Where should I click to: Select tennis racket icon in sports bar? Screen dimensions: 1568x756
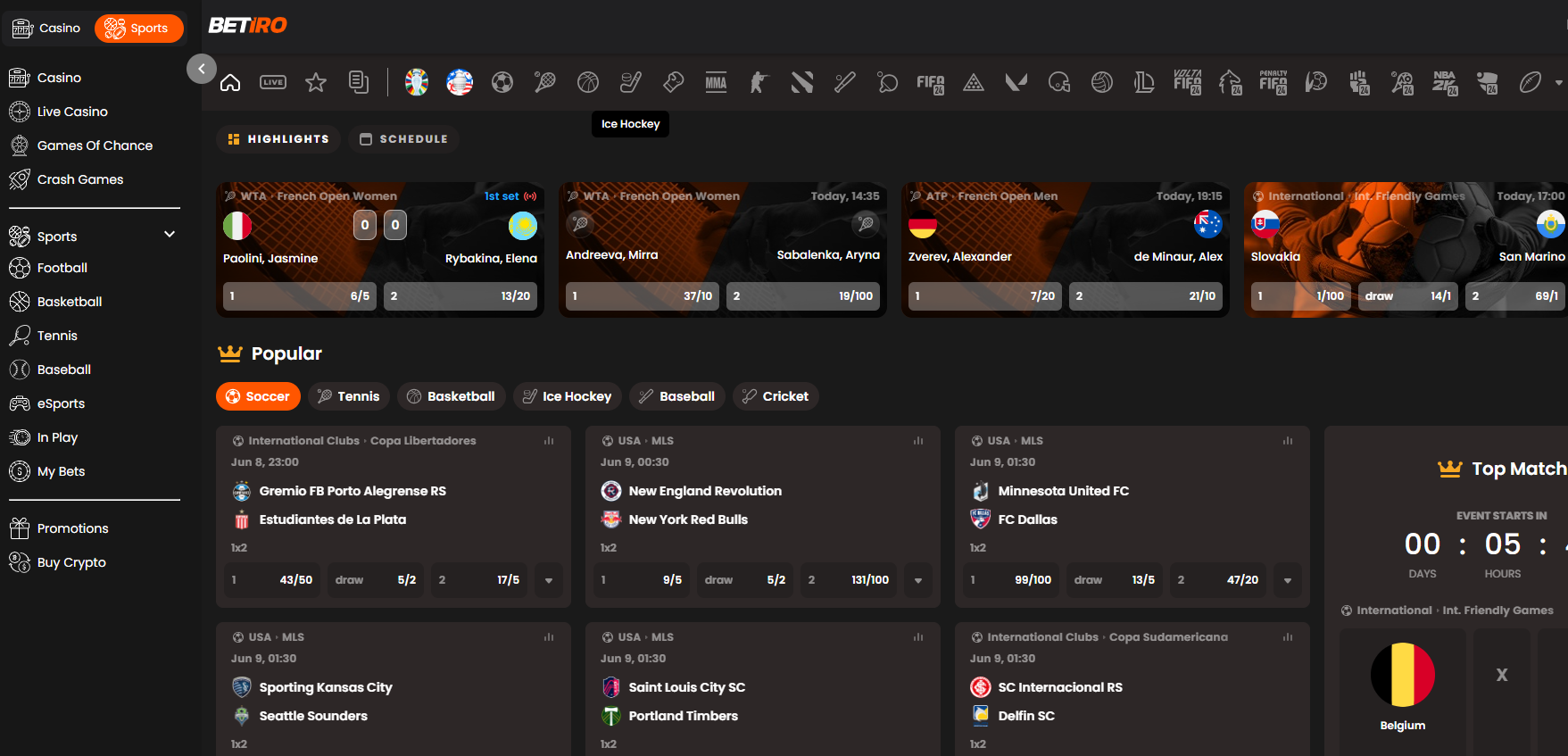tap(545, 83)
